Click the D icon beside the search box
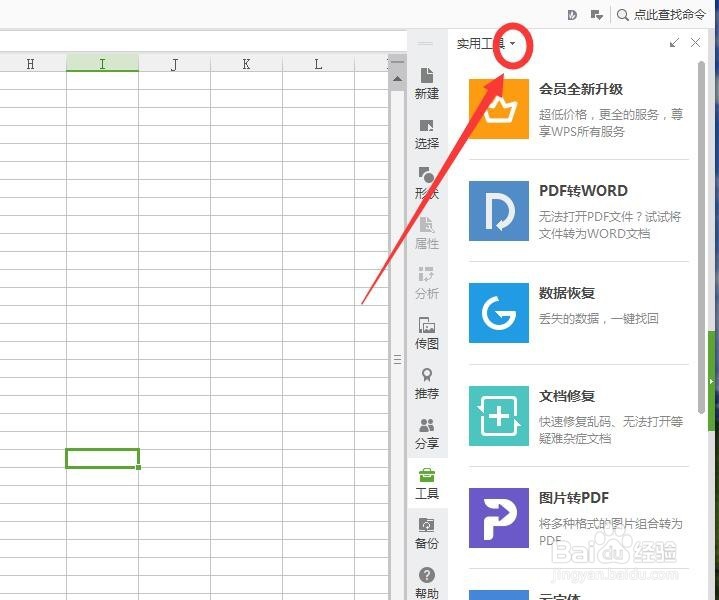719x600 pixels. pyautogui.click(x=572, y=15)
